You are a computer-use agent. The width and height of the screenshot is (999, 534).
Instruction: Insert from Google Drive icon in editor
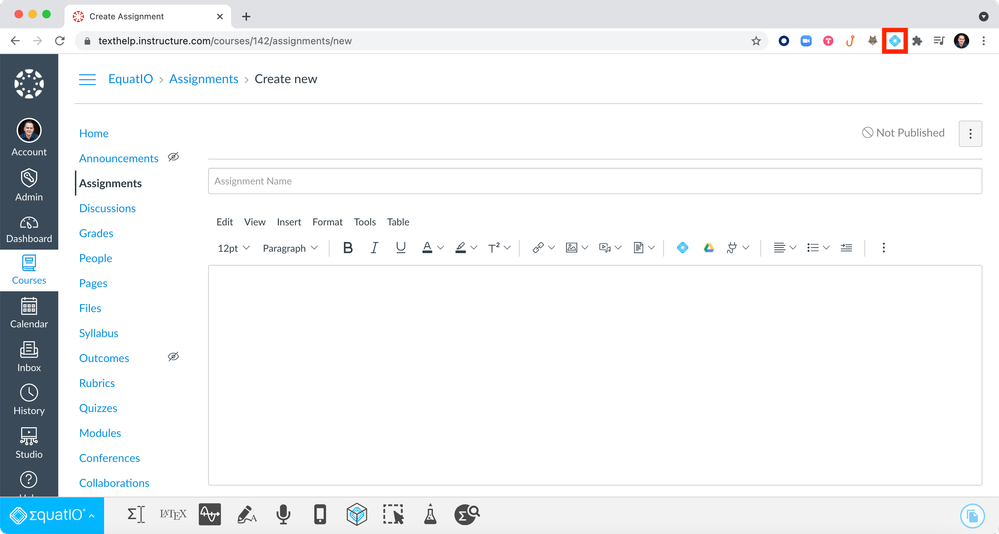(708, 248)
